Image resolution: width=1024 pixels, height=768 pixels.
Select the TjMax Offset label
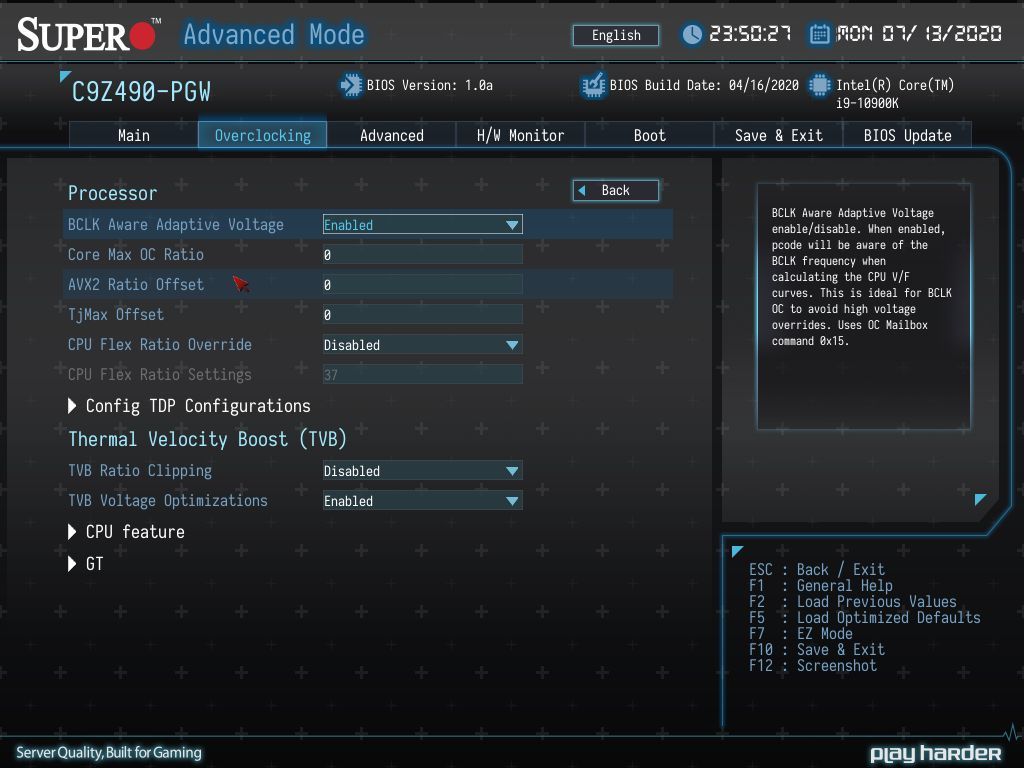point(116,315)
